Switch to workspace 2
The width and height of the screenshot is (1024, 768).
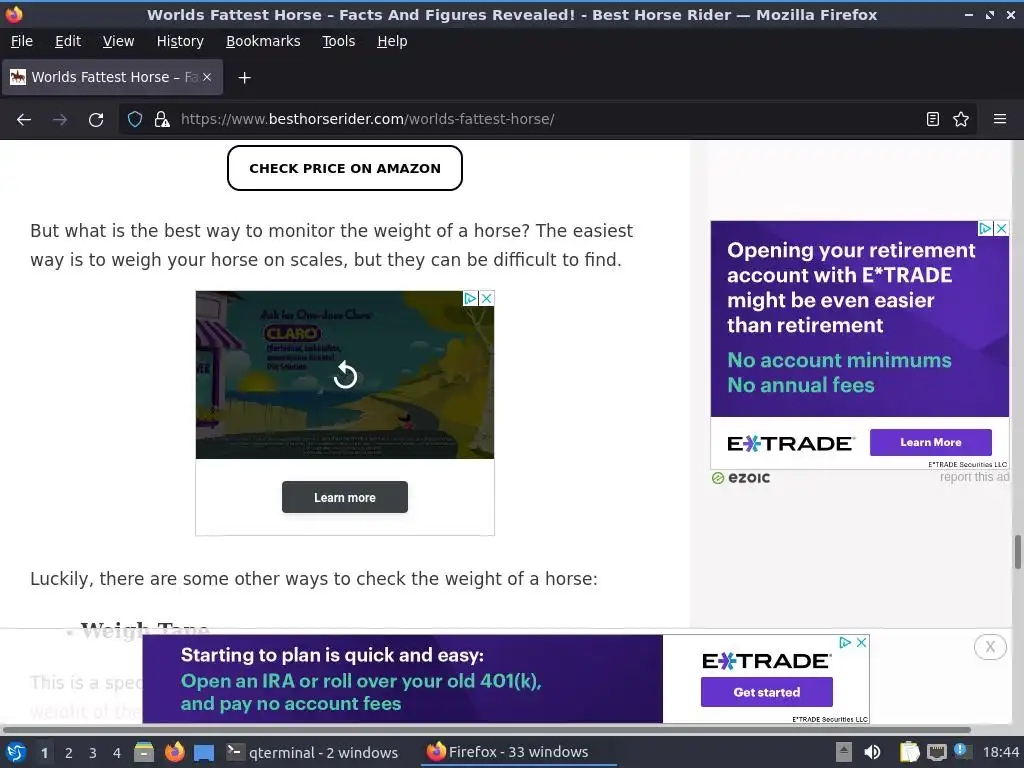pyautogui.click(x=69, y=753)
